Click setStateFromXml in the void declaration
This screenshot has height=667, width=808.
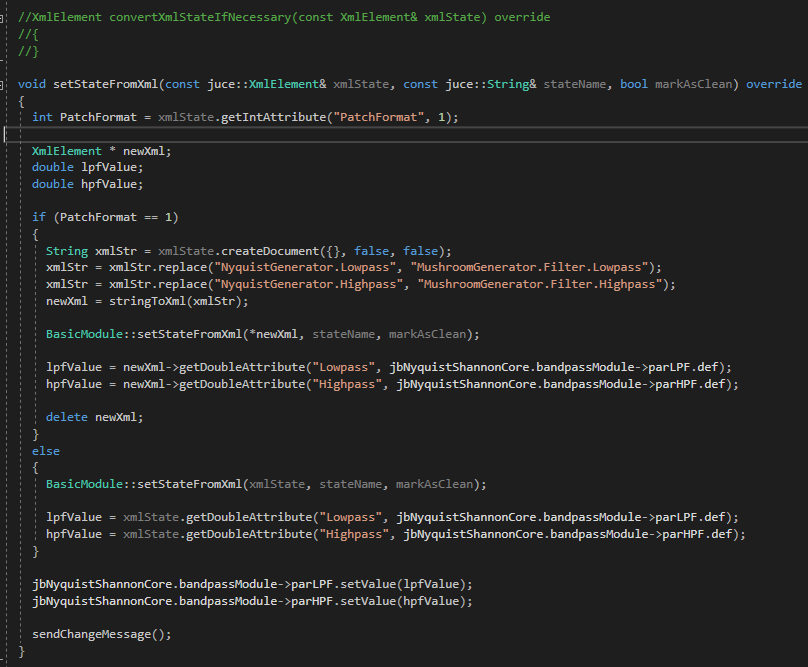(106, 84)
